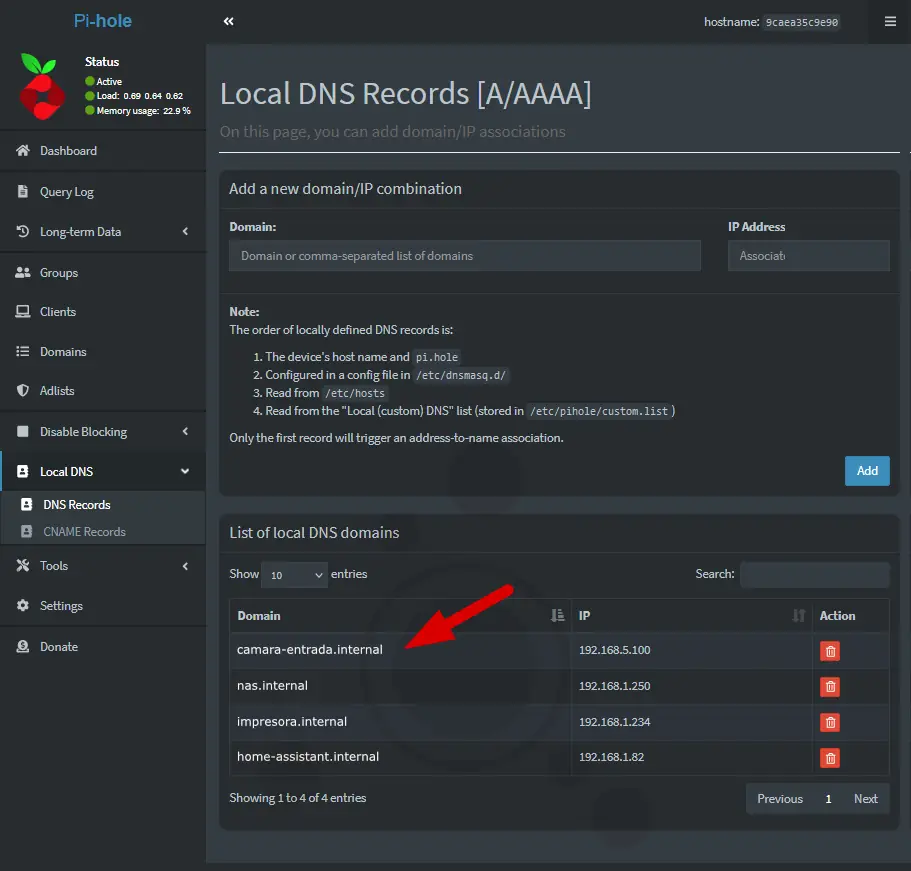This screenshot has width=911, height=871.
Task: Click the Query Log file icon
Action: pyautogui.click(x=23, y=191)
